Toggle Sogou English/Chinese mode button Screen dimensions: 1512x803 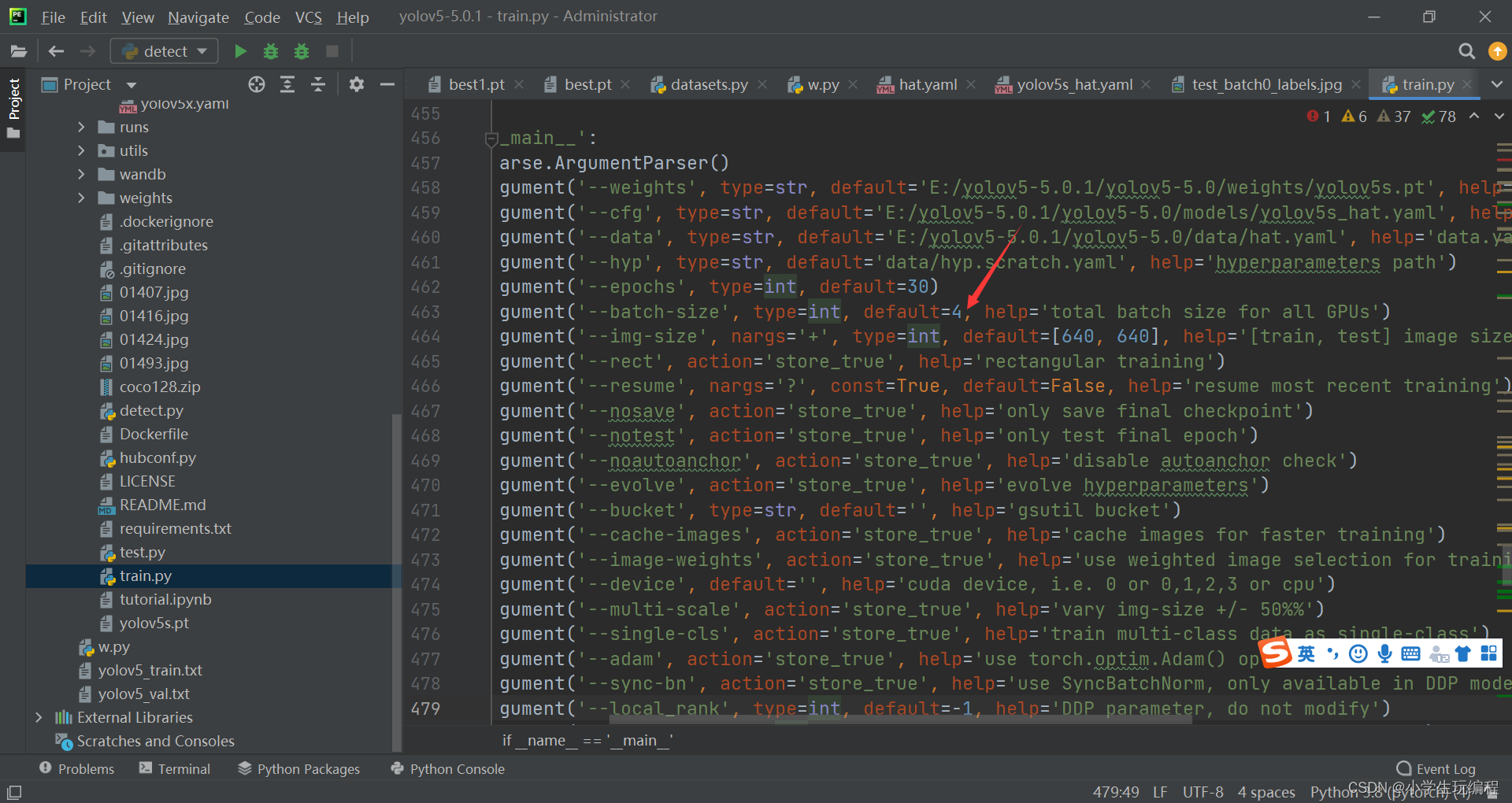1306,653
